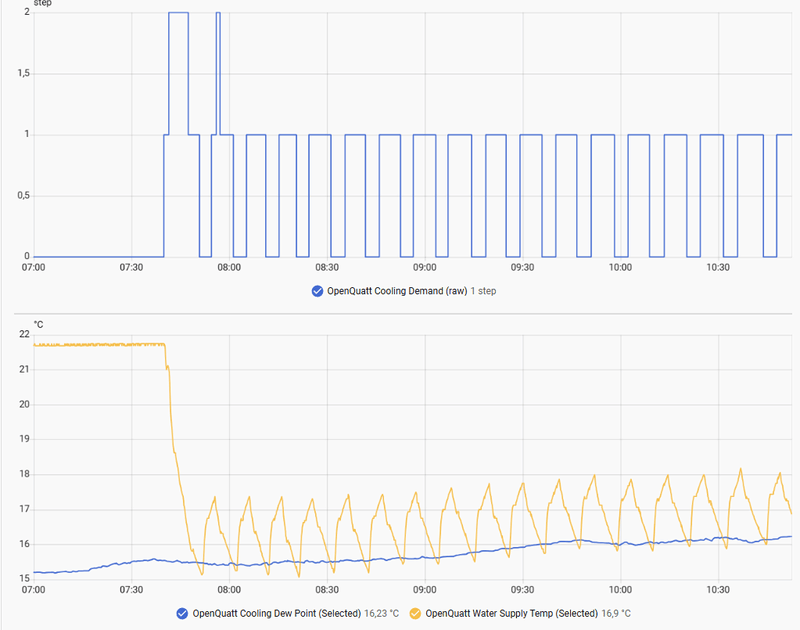Click the 07:30 label on the lower chart axis
Image resolution: width=800 pixels, height=630 pixels.
click(131, 590)
